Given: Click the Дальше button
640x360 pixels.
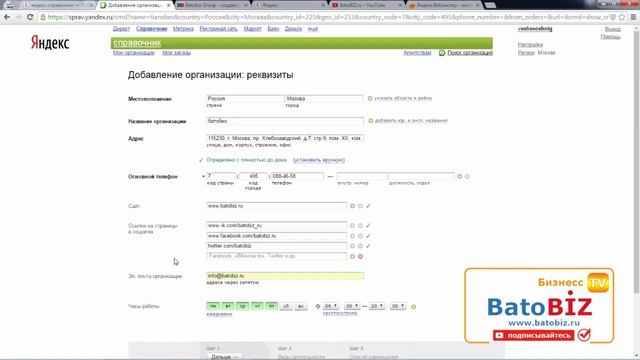Looking at the screenshot, I should (x=225, y=357).
